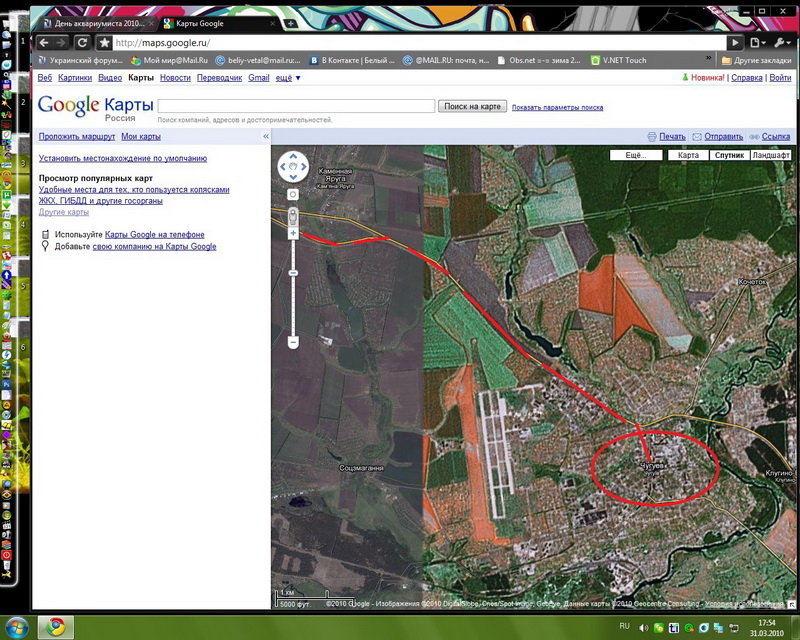Screen dimensions: 800x640
Task: Expand the ещё menu in Google bar
Action: (x=288, y=77)
